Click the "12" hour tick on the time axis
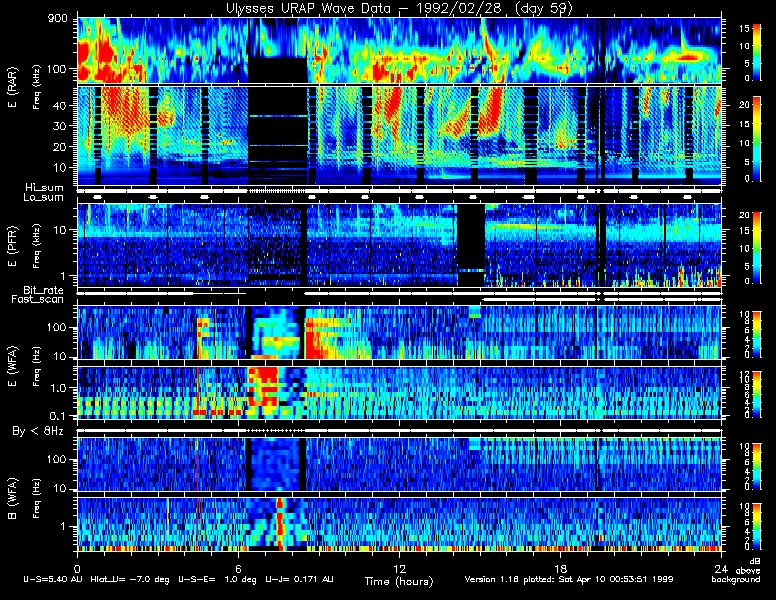 399,568
